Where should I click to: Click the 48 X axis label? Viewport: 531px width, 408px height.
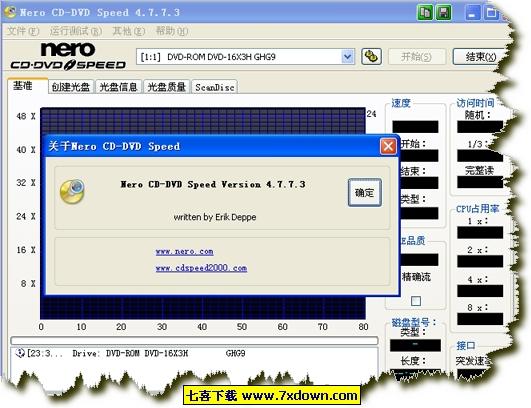pos(26,116)
